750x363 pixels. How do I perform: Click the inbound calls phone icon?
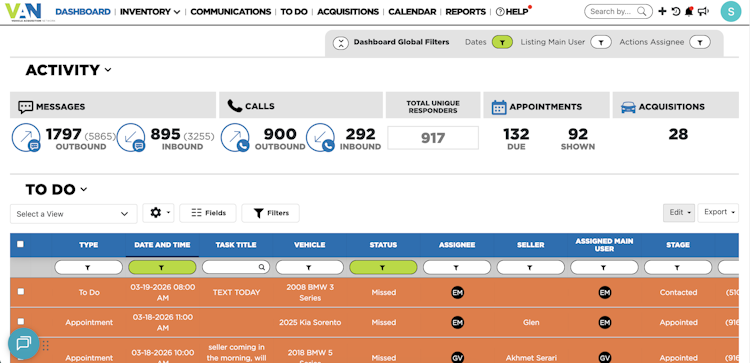pos(320,138)
